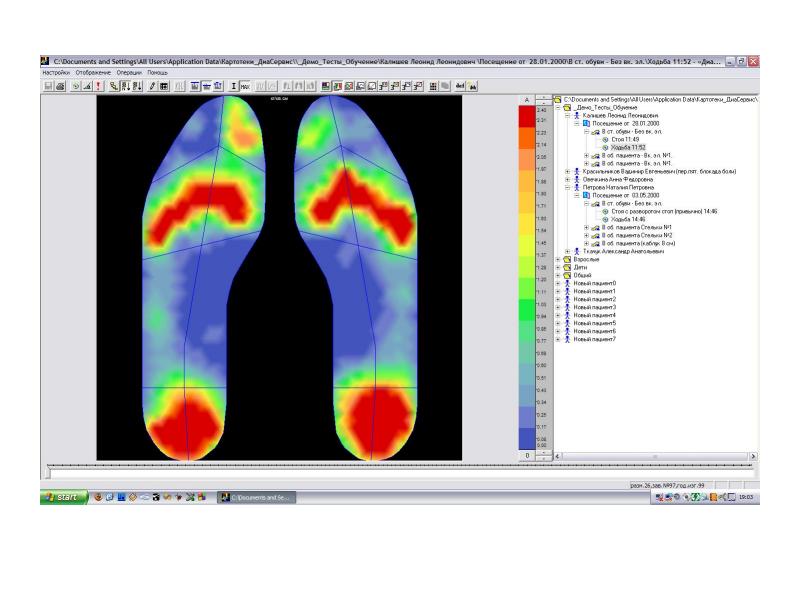Click the Firefox icon in quick launch
The width and height of the screenshot is (800, 600).
click(x=98, y=497)
